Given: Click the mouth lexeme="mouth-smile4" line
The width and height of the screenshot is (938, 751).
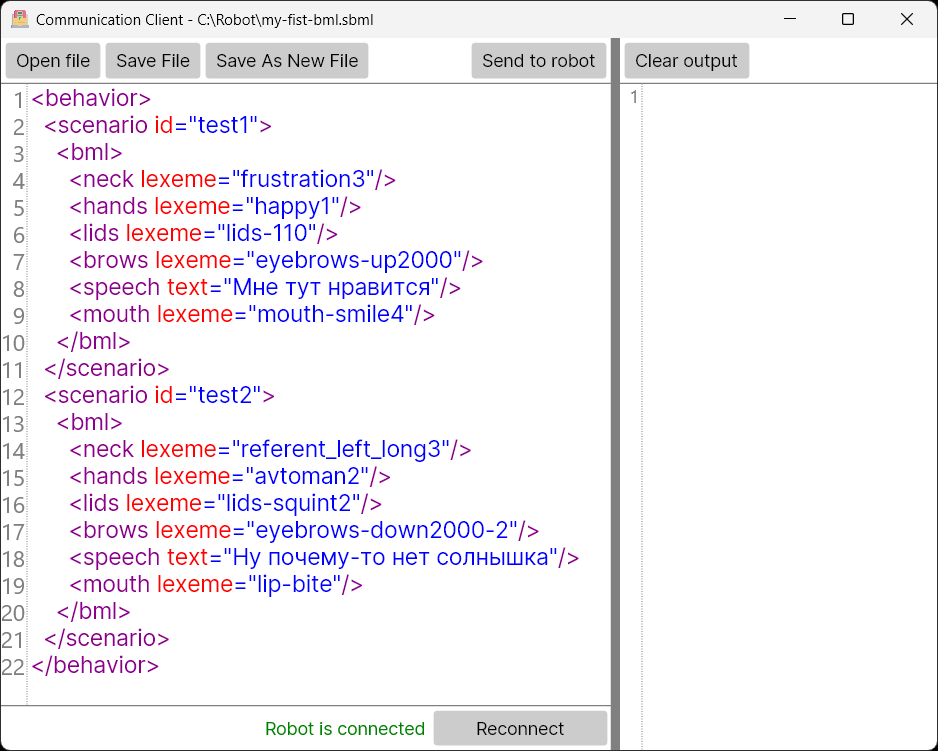Looking at the screenshot, I should (252, 314).
